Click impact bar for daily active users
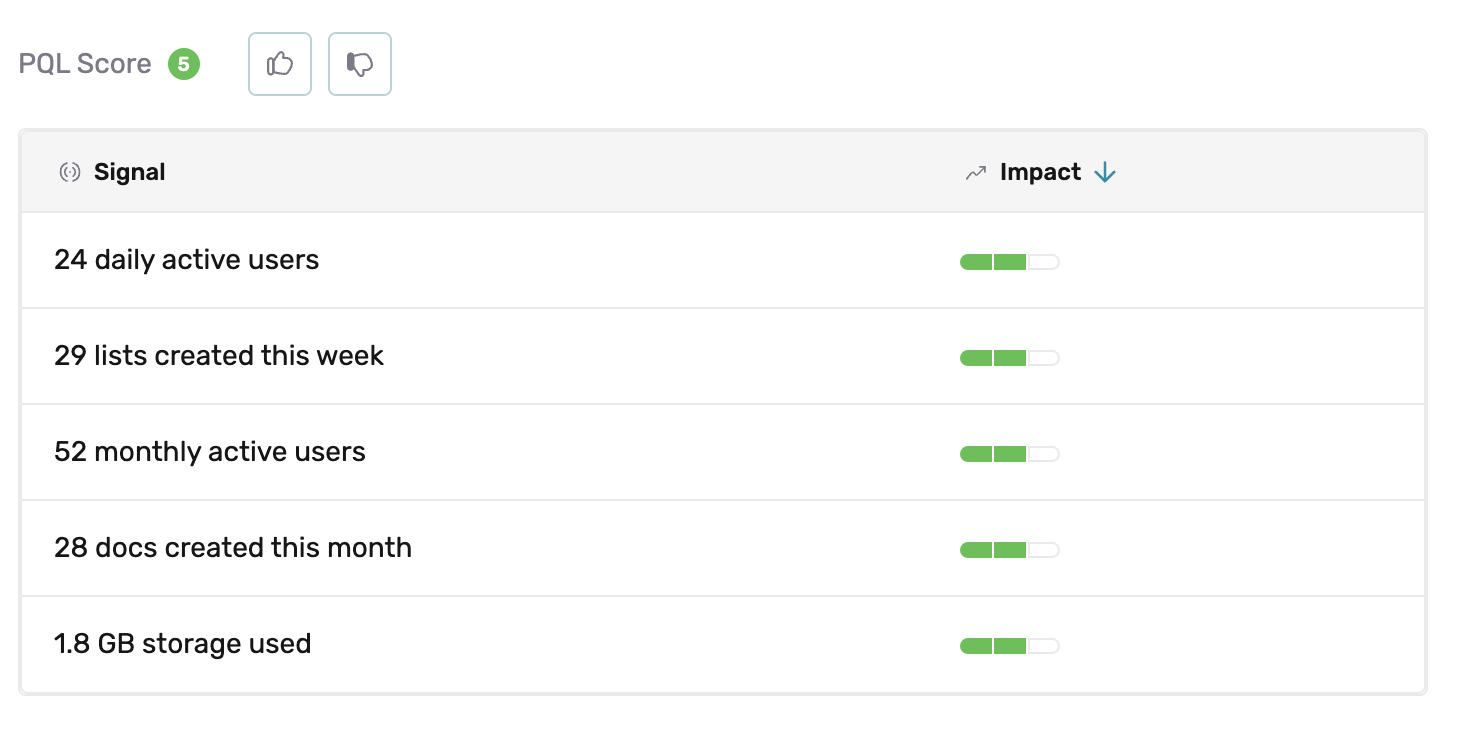Screen dimensions: 1466x754 (x=1009, y=262)
